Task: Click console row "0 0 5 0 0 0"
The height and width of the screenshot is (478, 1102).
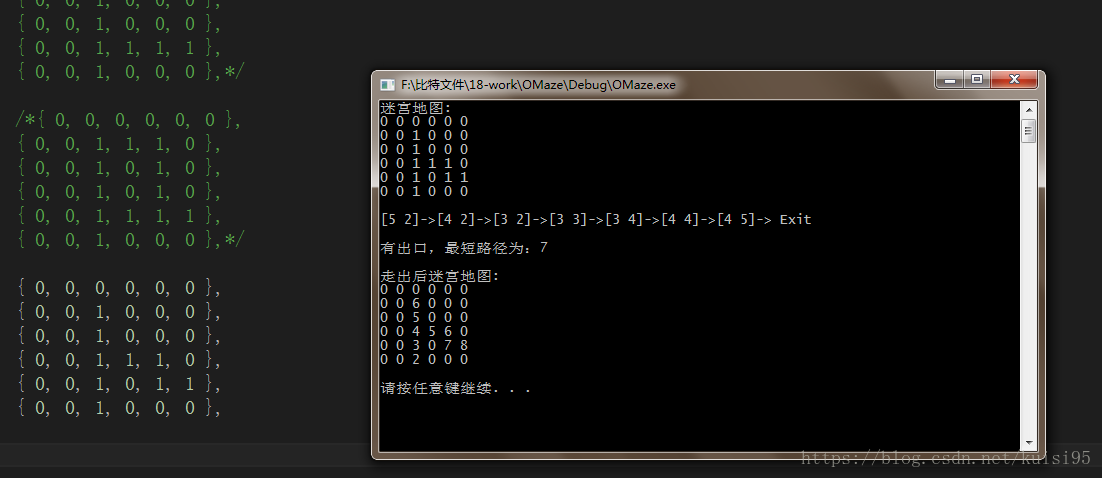Action: tap(424, 318)
